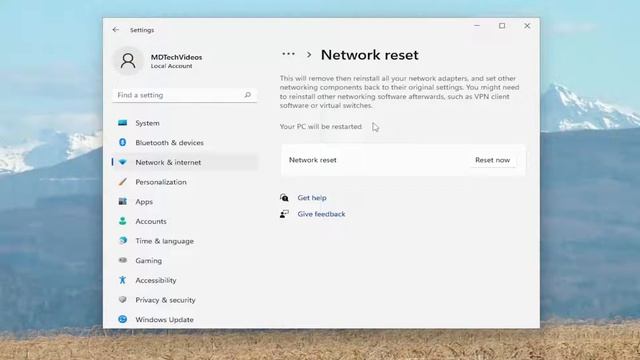The height and width of the screenshot is (360, 640).
Task: Go to Personalization settings
Action: click(x=185, y=182)
